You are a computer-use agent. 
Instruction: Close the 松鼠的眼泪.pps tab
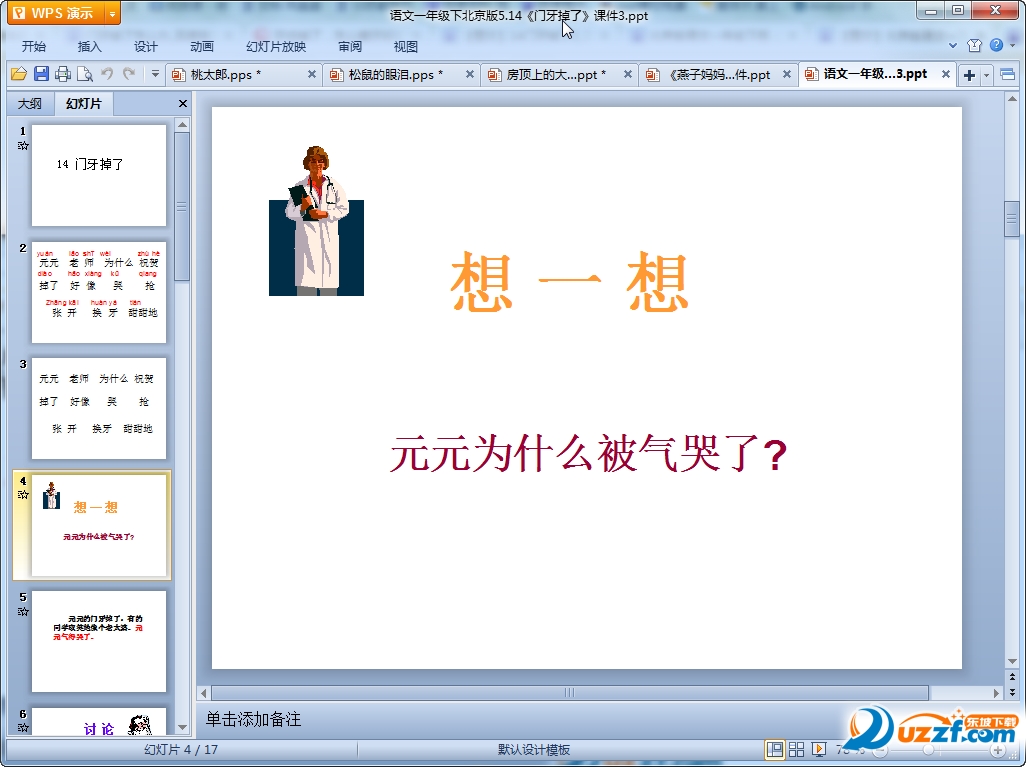pos(470,75)
